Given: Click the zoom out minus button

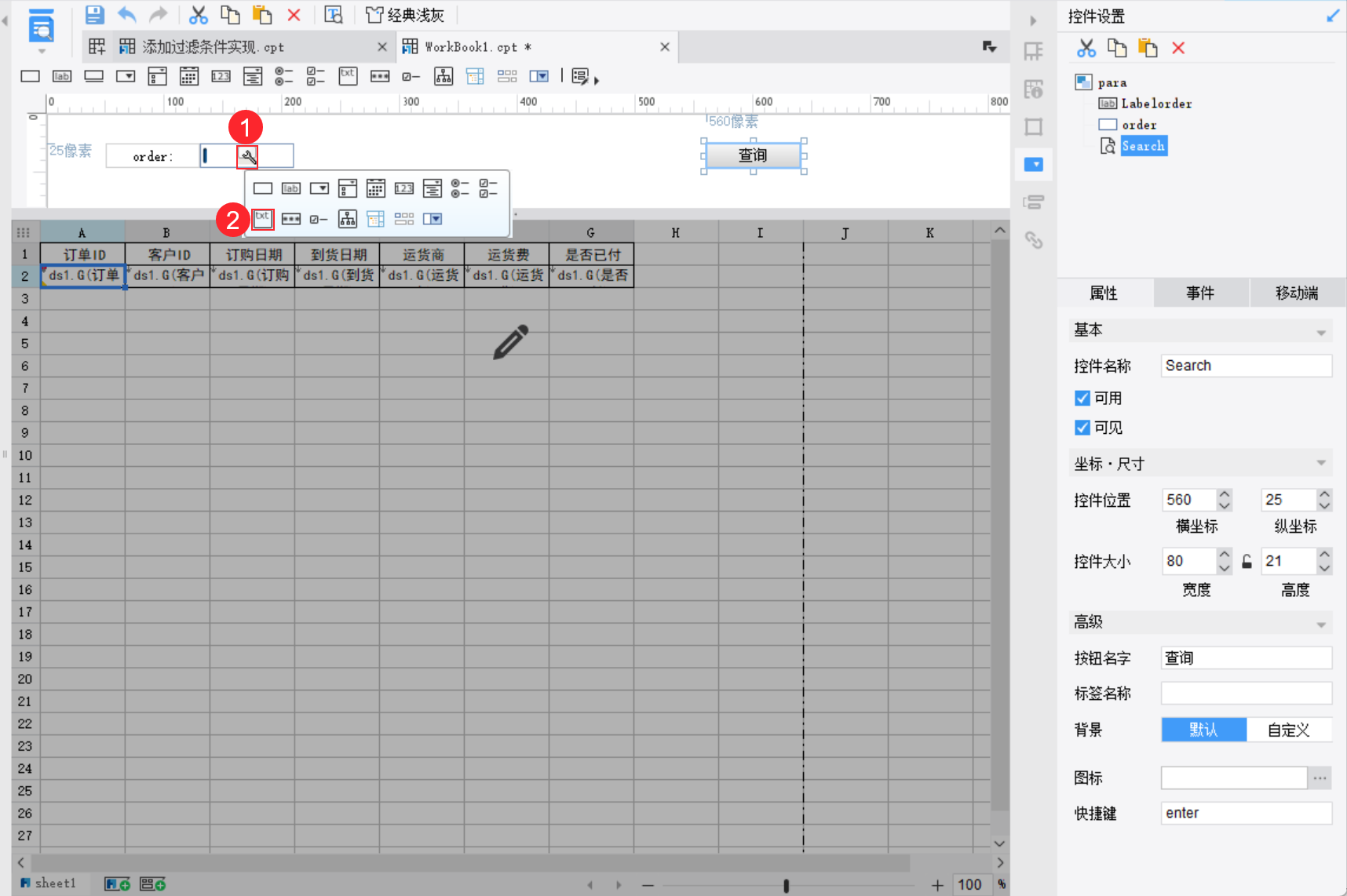Looking at the screenshot, I should tap(648, 885).
